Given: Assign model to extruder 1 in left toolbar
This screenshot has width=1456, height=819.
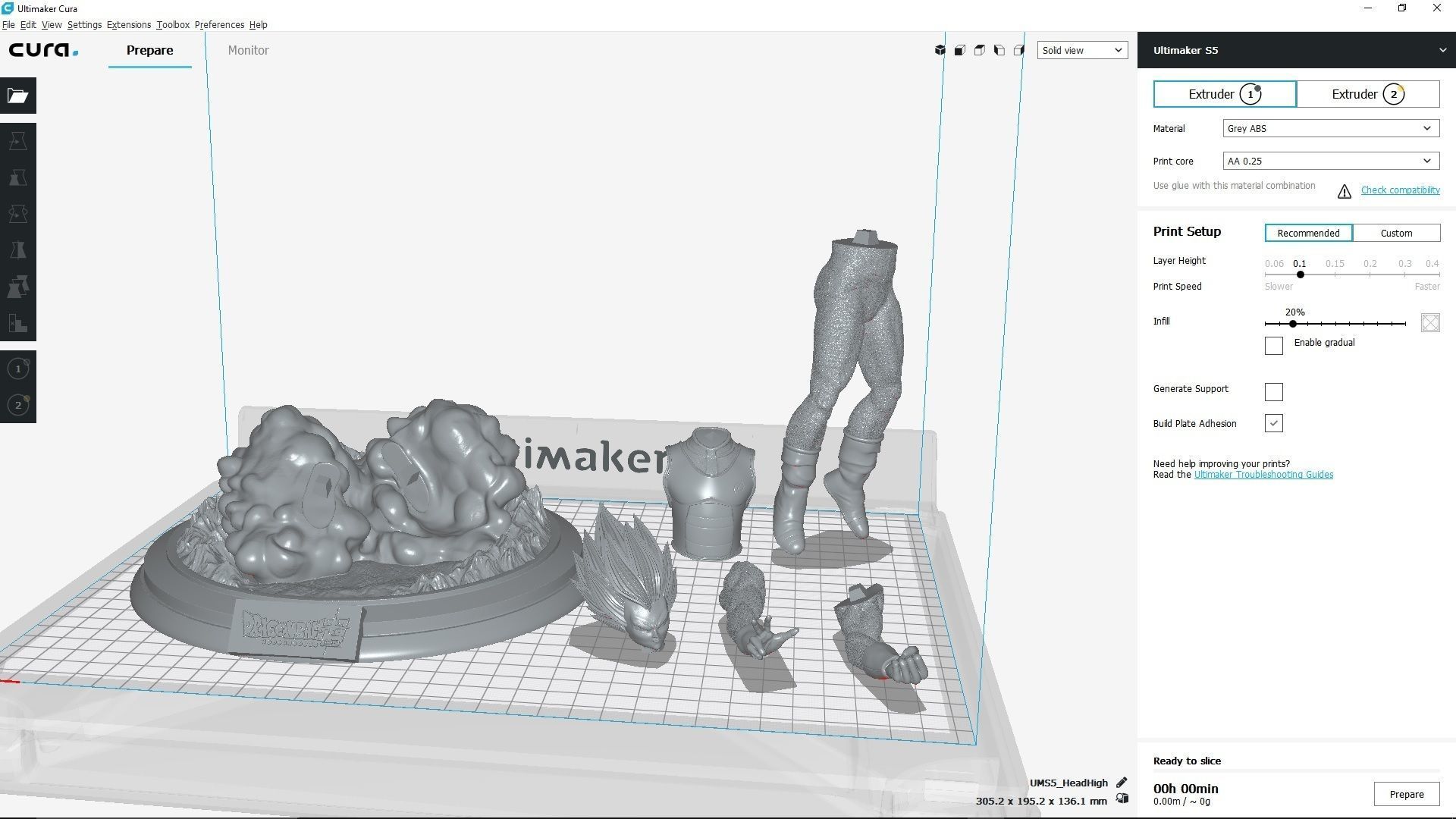Looking at the screenshot, I should [x=18, y=369].
